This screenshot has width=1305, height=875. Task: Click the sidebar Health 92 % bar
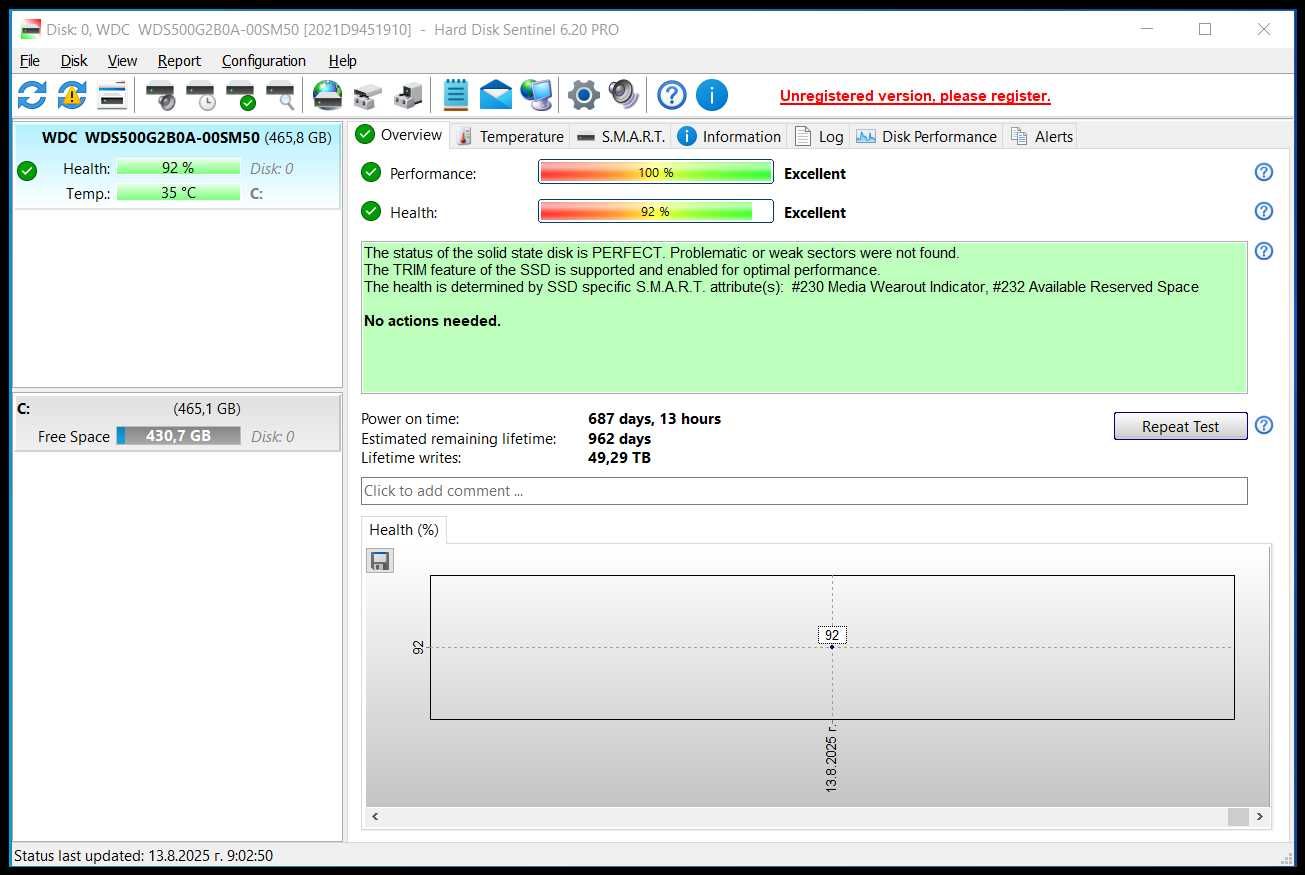[178, 168]
